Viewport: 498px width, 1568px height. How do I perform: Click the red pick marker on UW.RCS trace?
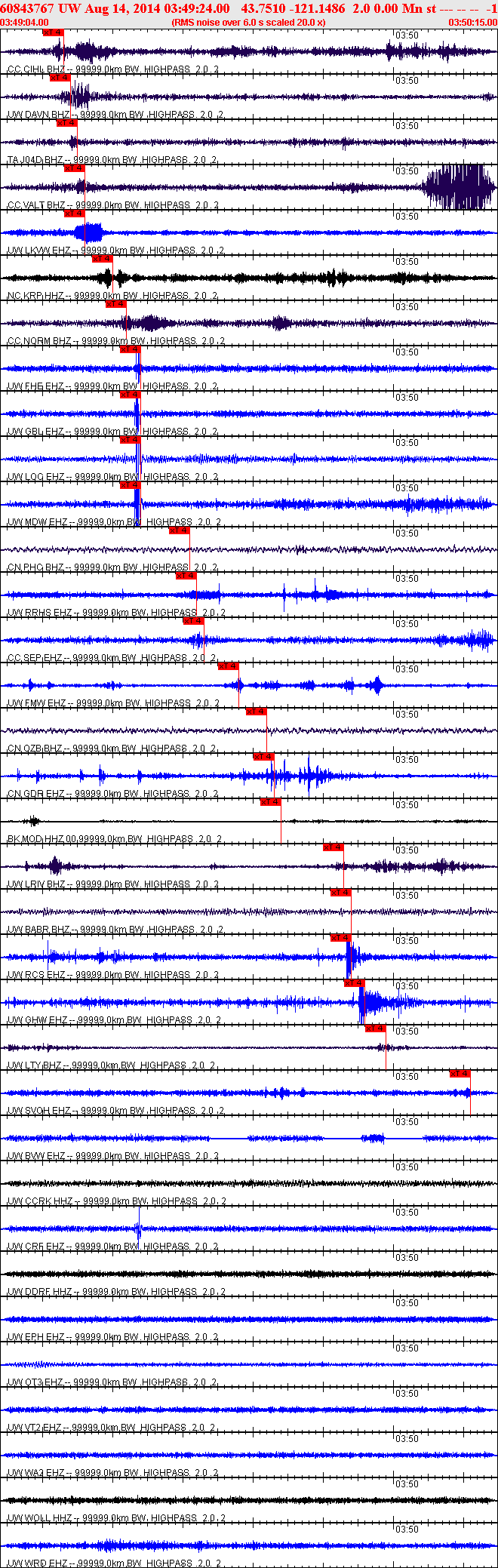point(341,938)
